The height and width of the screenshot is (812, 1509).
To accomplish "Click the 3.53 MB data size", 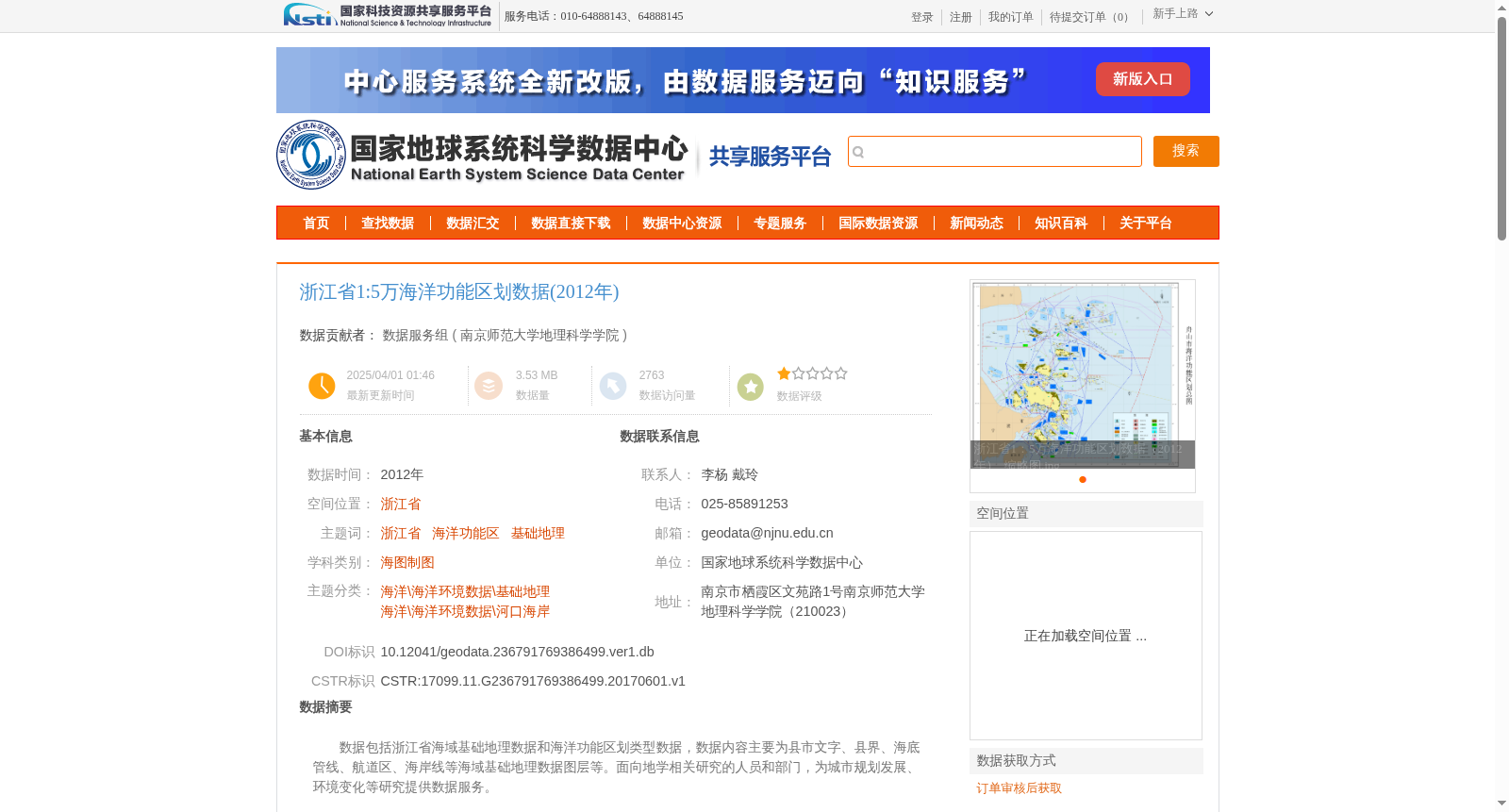I will (537, 375).
